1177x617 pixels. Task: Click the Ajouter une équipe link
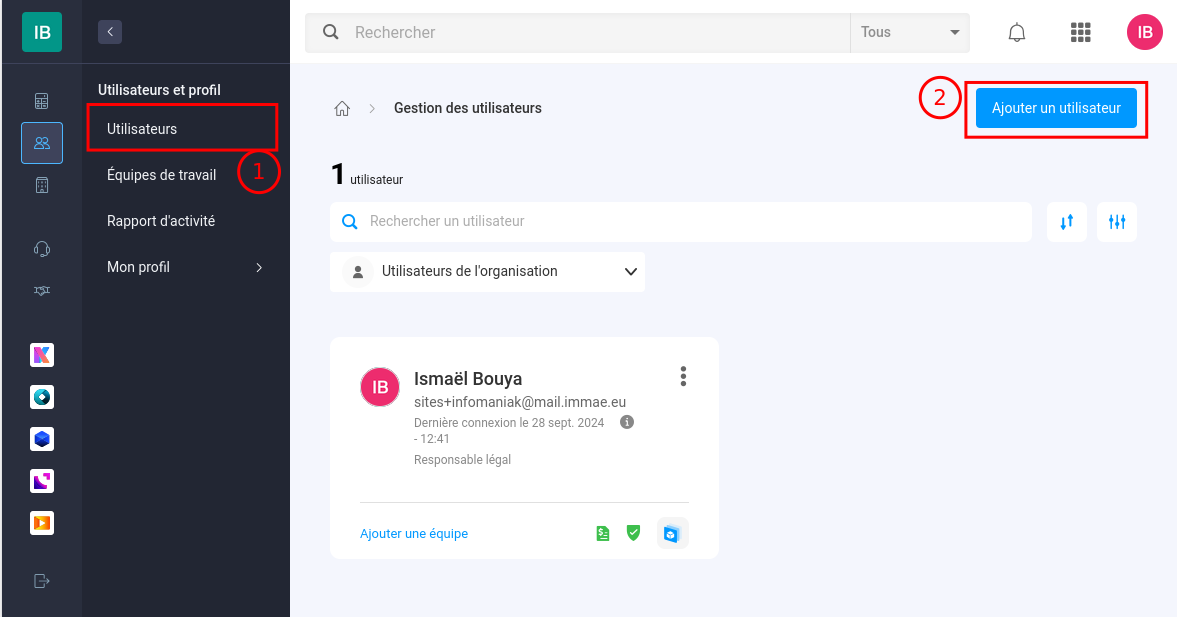point(414,534)
